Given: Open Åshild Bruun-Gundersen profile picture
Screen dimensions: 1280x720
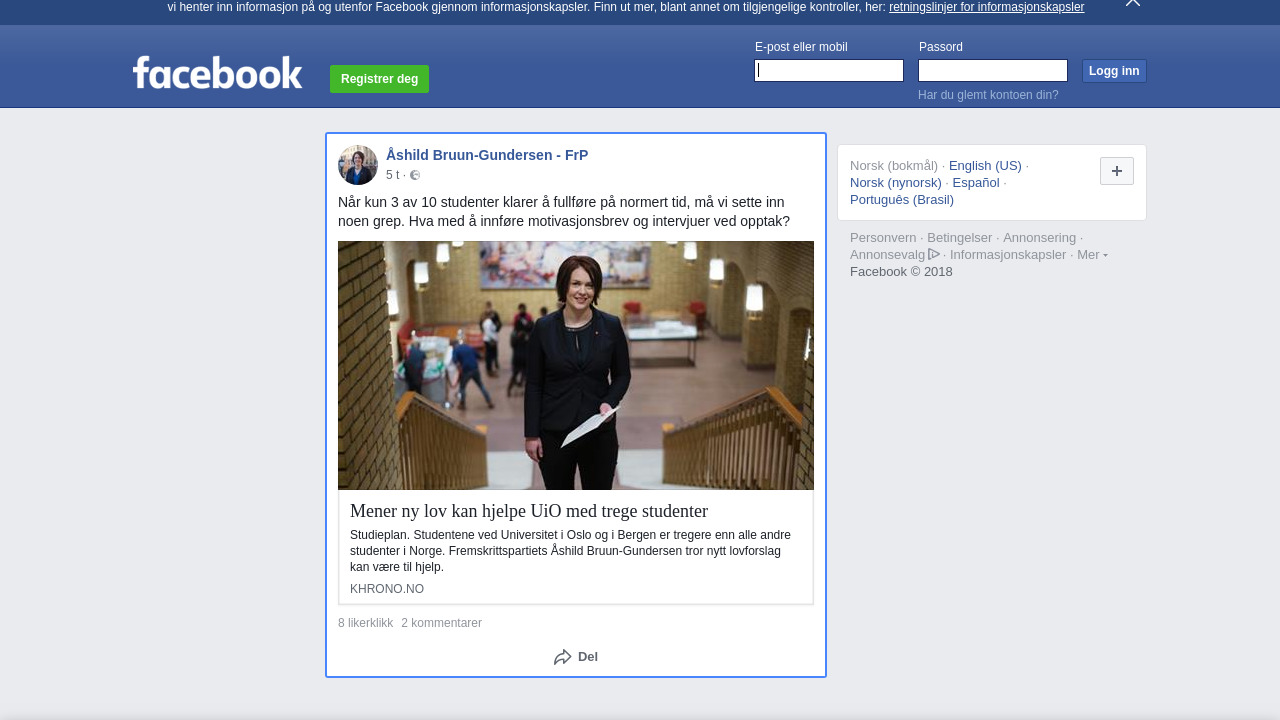Looking at the screenshot, I should 358,165.
